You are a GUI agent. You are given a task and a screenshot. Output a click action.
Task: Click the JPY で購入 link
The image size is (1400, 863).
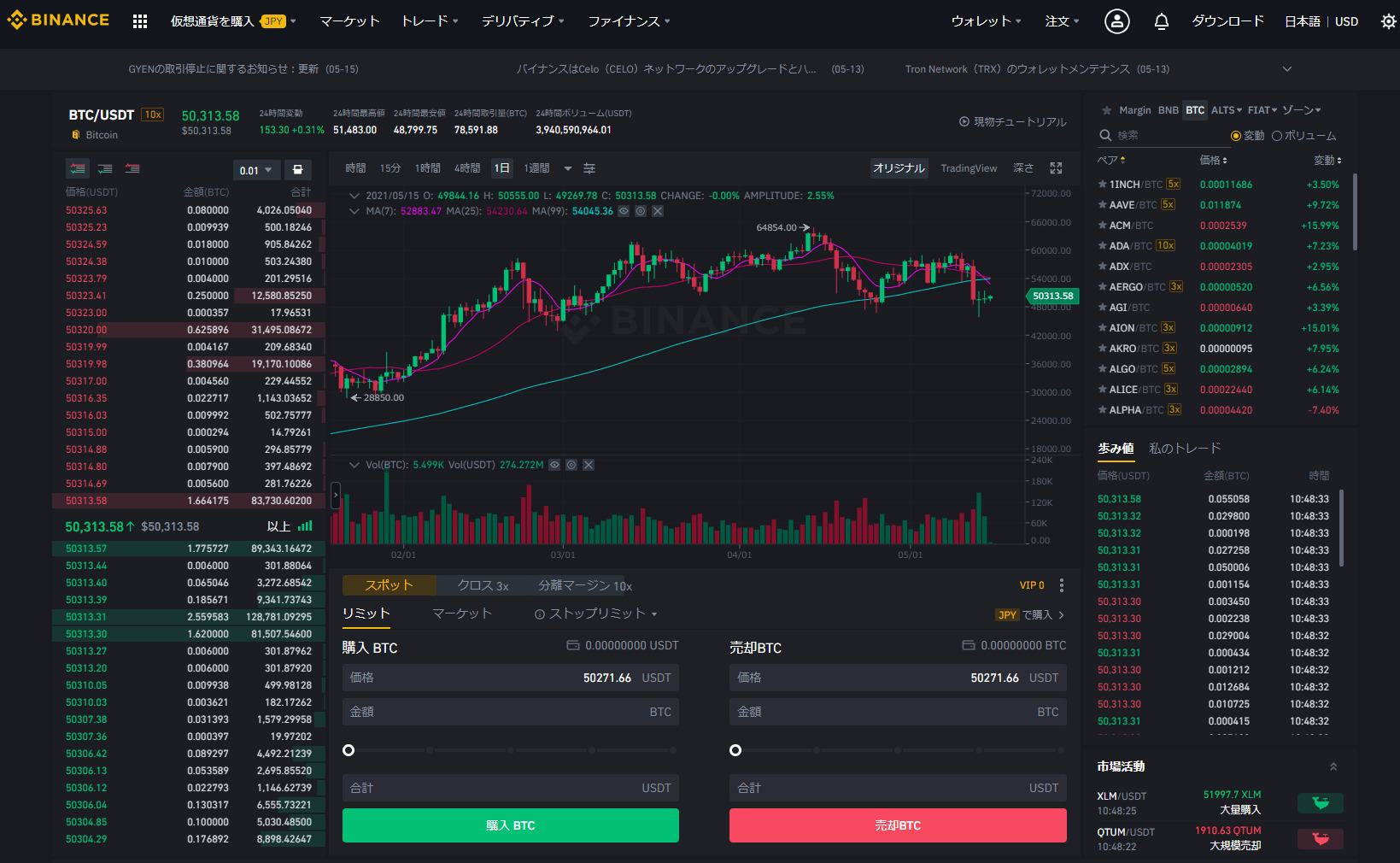(x=1030, y=614)
